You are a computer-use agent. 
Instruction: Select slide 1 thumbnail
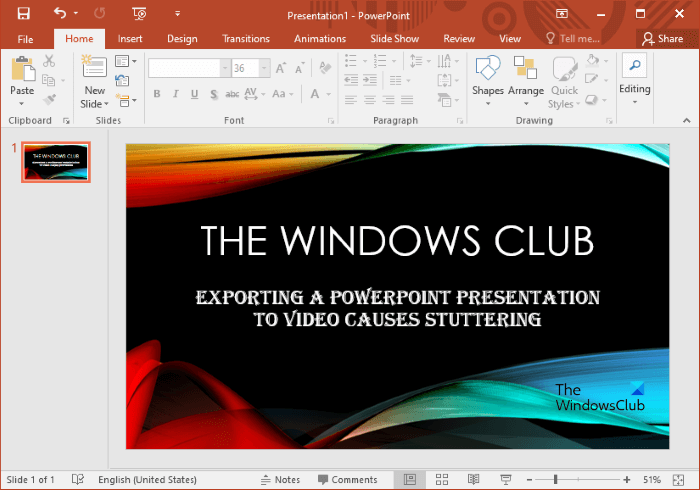[x=56, y=162]
